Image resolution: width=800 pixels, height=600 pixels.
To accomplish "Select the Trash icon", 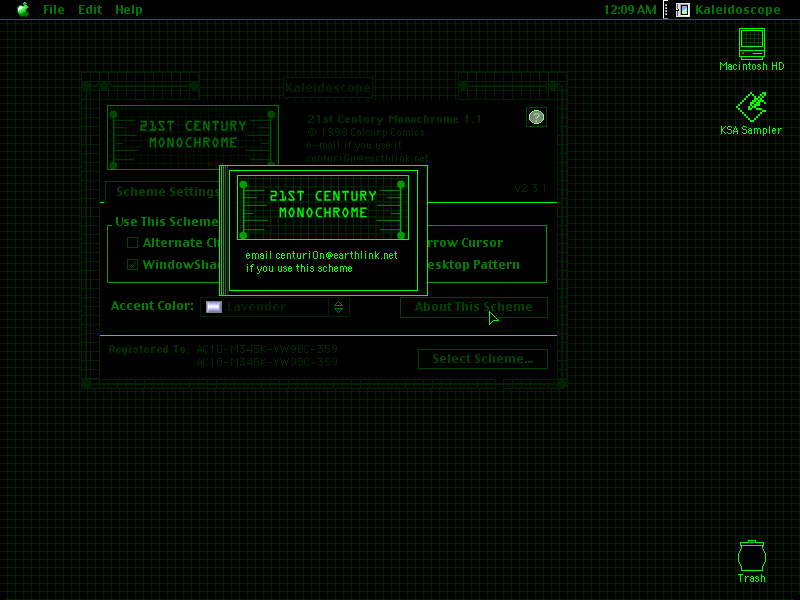I will [x=752, y=561].
